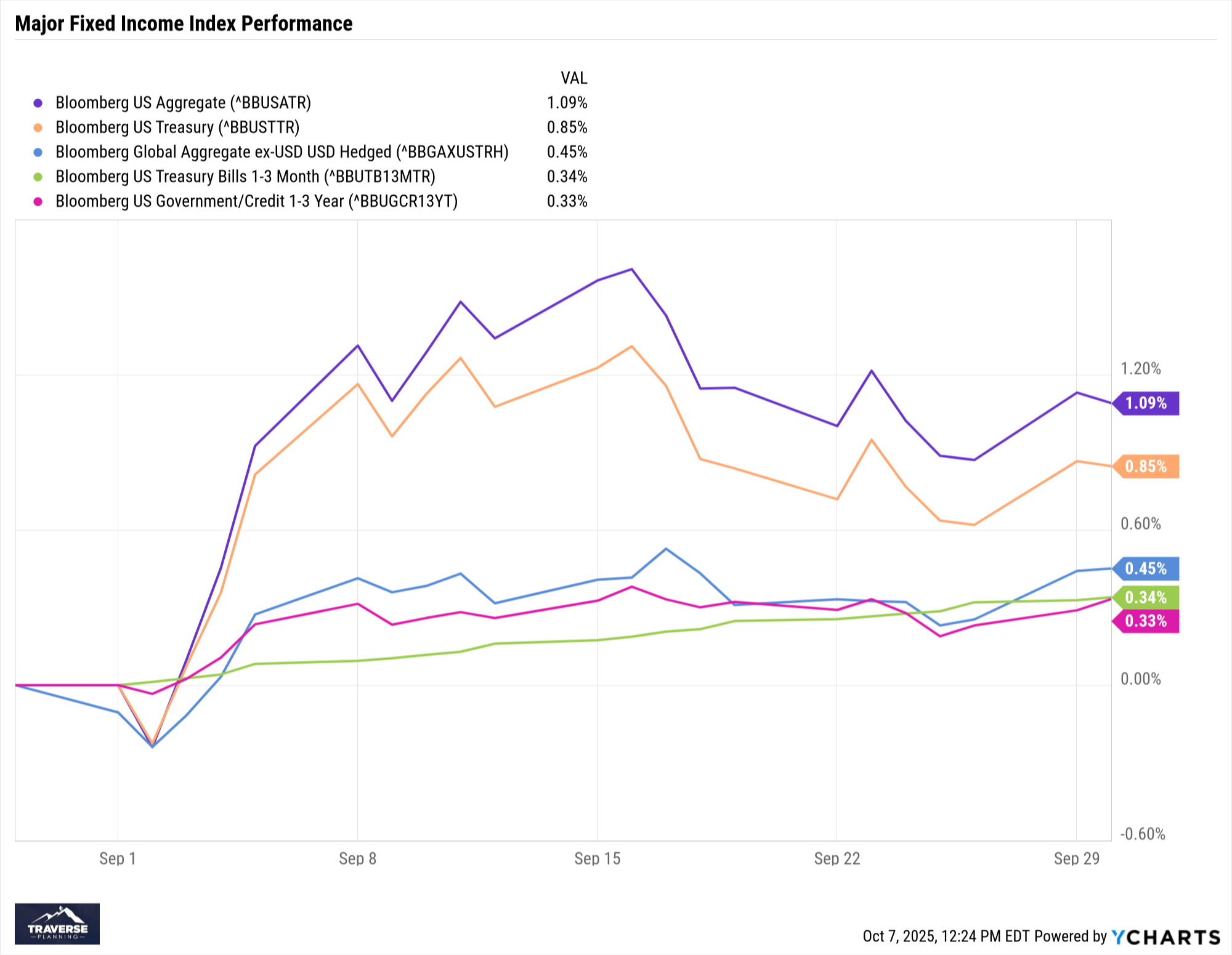Click the VAL column header

coord(573,78)
